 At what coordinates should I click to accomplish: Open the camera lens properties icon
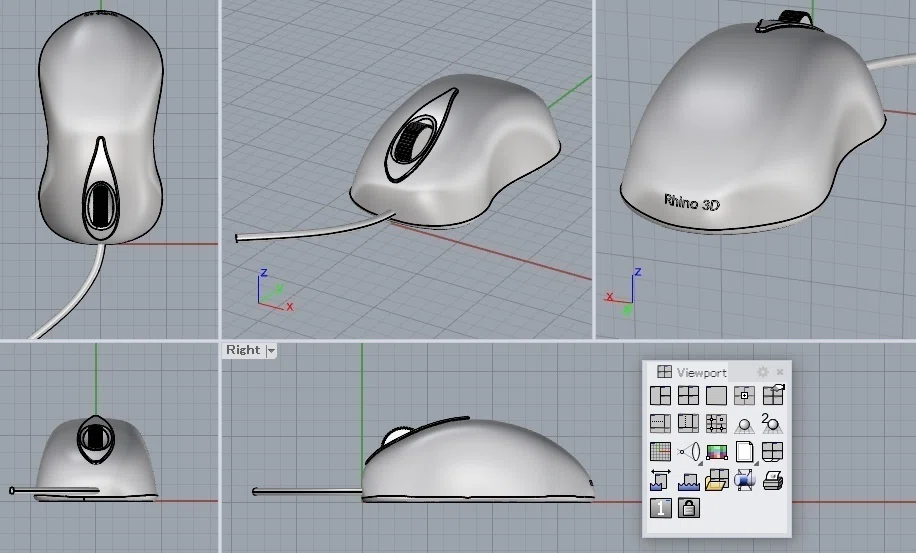point(689,452)
